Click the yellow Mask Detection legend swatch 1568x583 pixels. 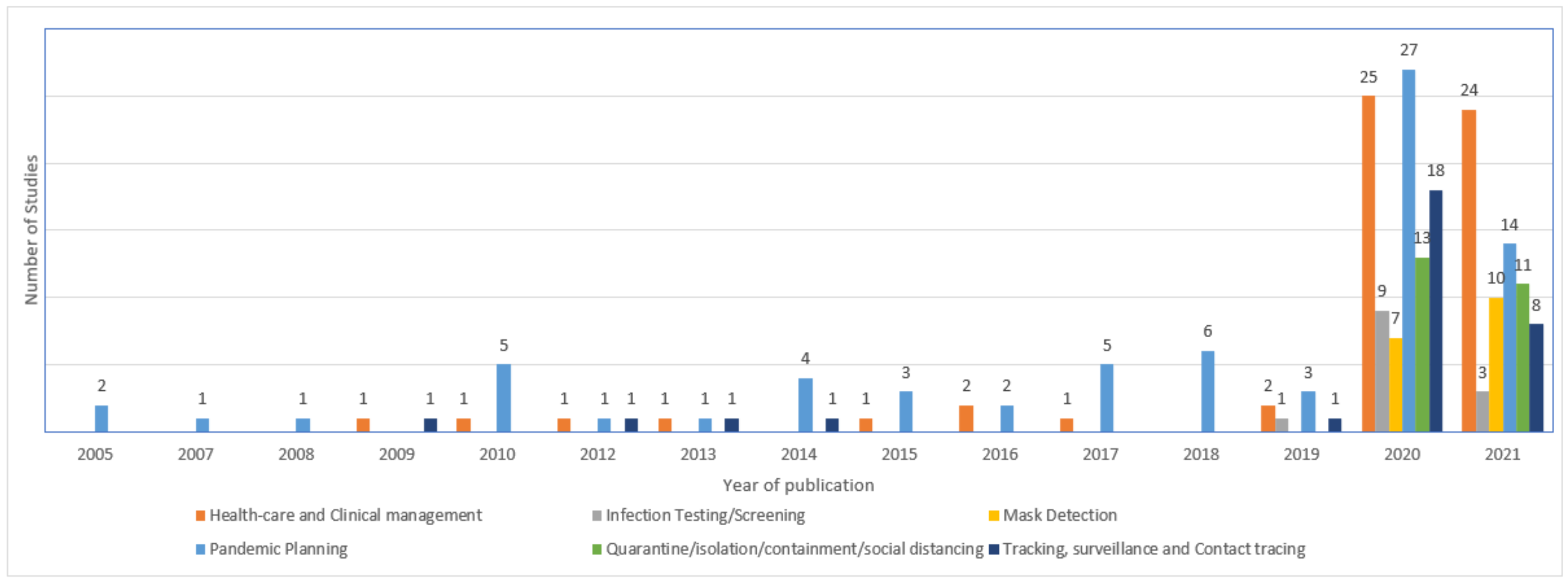(994, 515)
